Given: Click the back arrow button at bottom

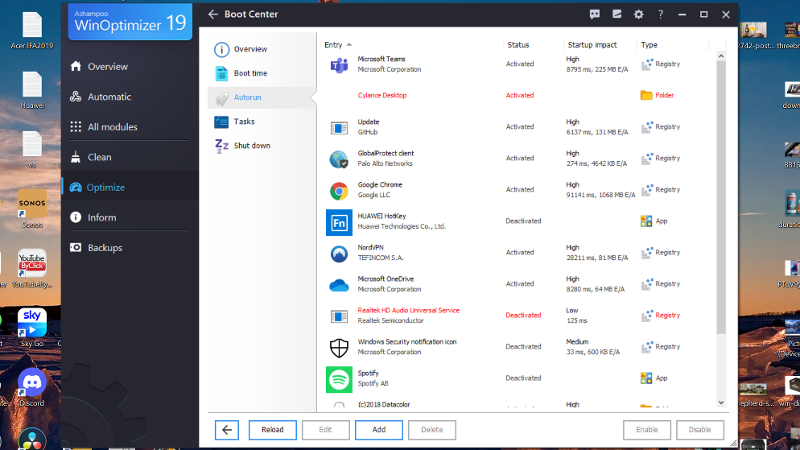Looking at the screenshot, I should [x=227, y=430].
